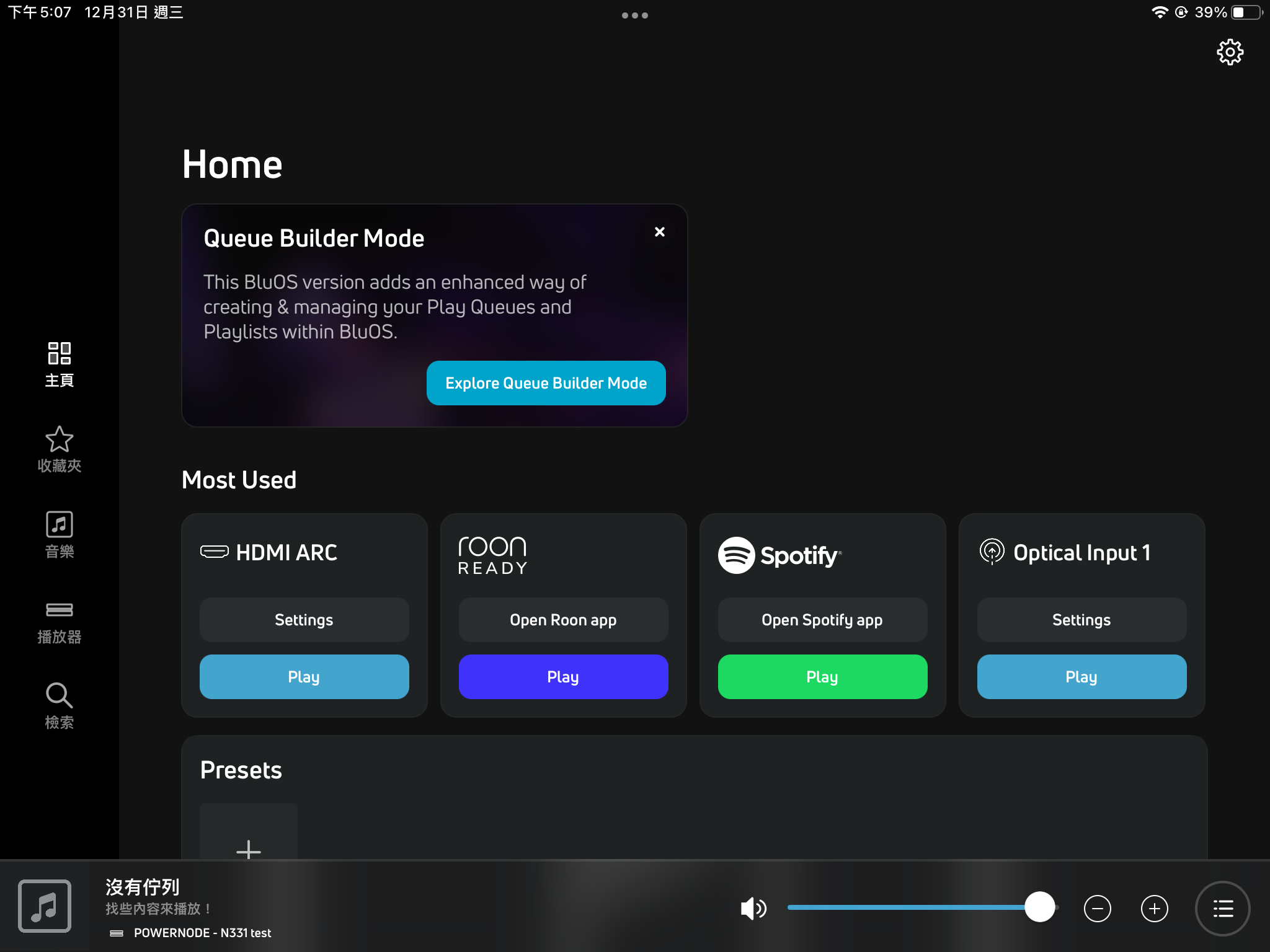Click Open Spotify app button

click(822, 620)
